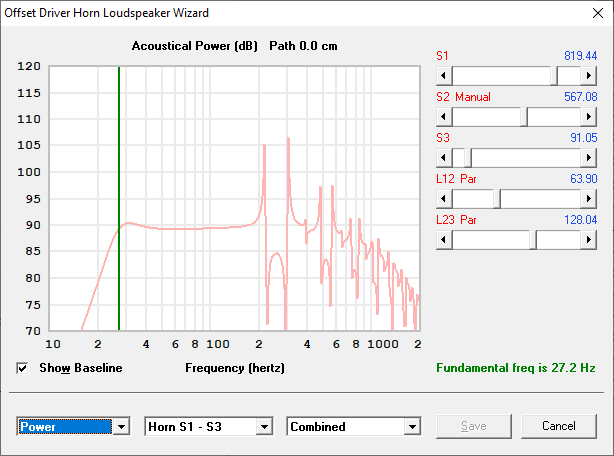Screen dimensions: 614x456
Task: Click the S1 slider left arrow
Action: click(x=444, y=76)
